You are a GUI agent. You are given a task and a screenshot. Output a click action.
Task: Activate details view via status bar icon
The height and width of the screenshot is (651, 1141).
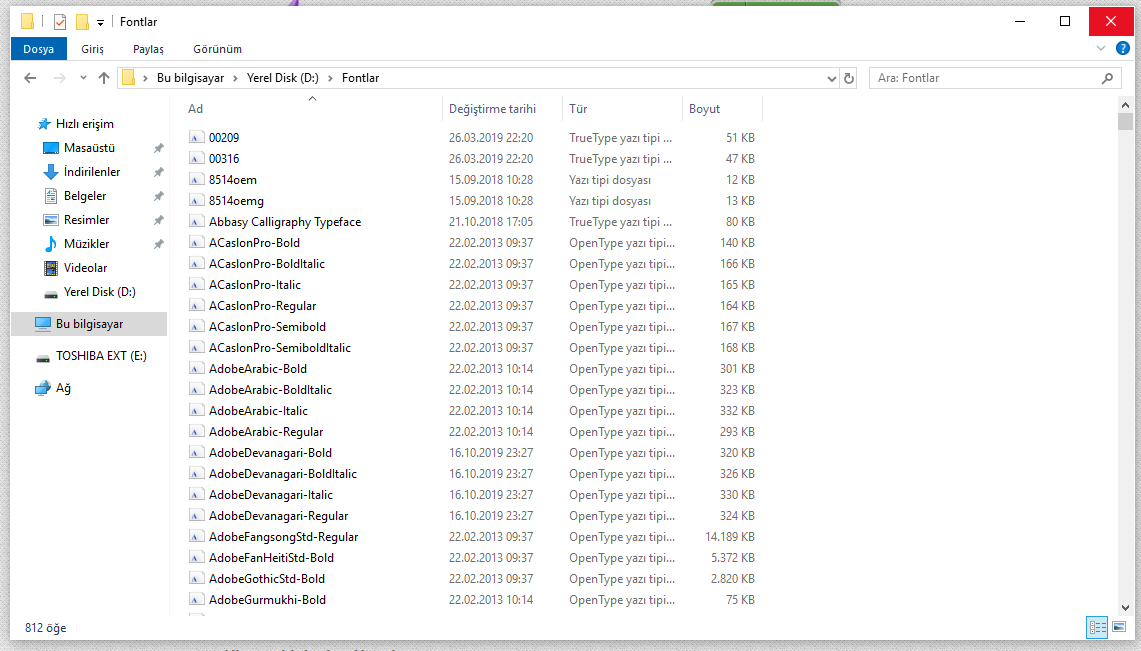pos(1097,627)
